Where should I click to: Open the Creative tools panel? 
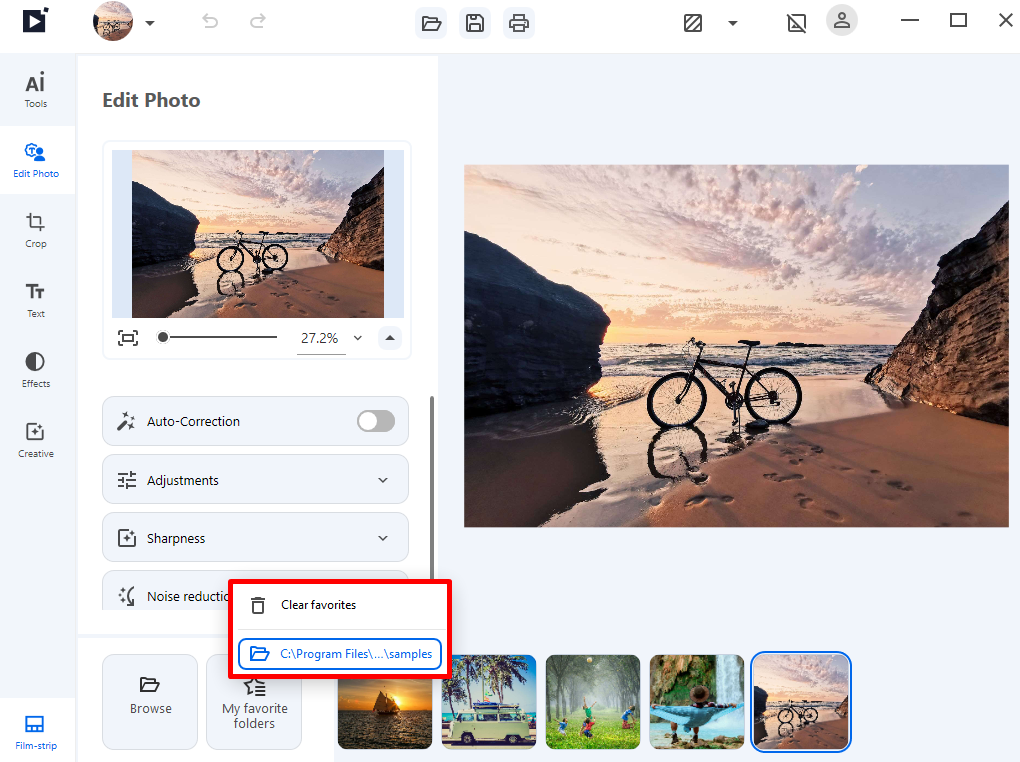click(x=36, y=439)
